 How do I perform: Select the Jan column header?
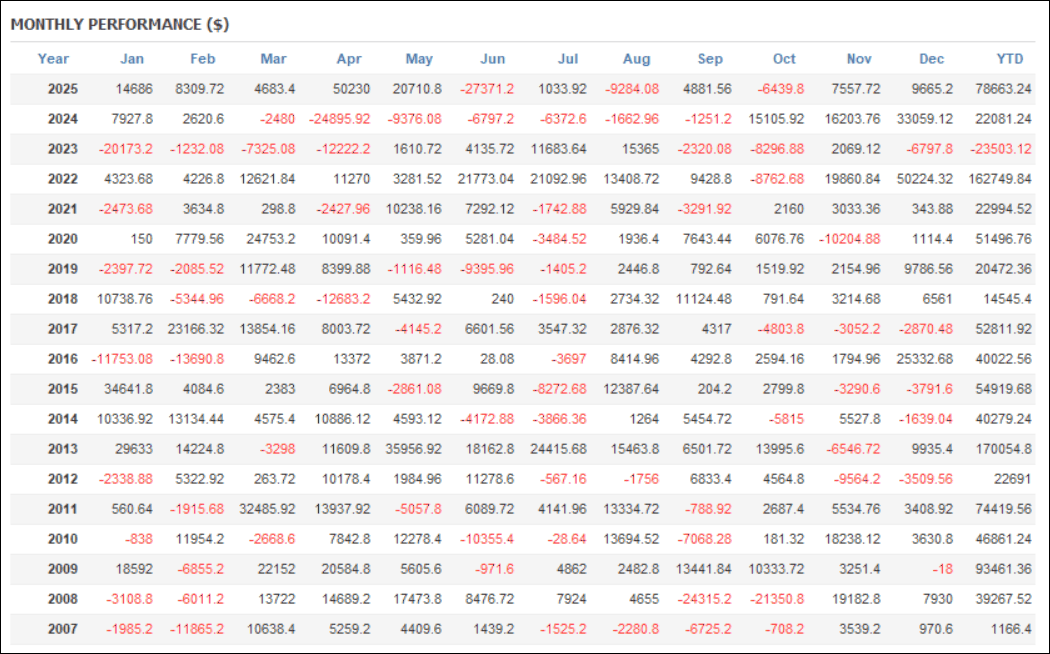coord(132,59)
